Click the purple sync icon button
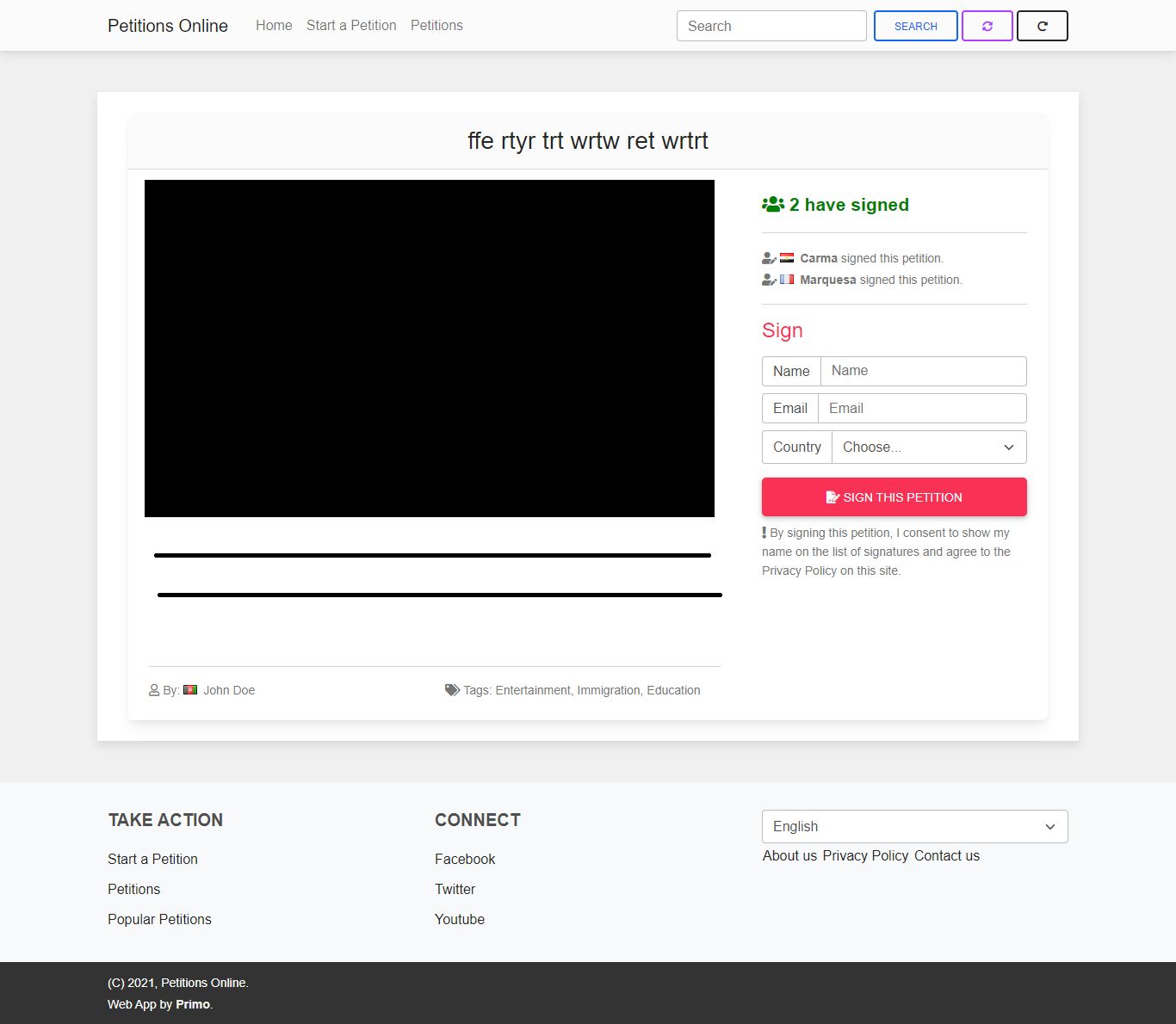Screen dimensions: 1176x1024 pyautogui.click(x=987, y=26)
